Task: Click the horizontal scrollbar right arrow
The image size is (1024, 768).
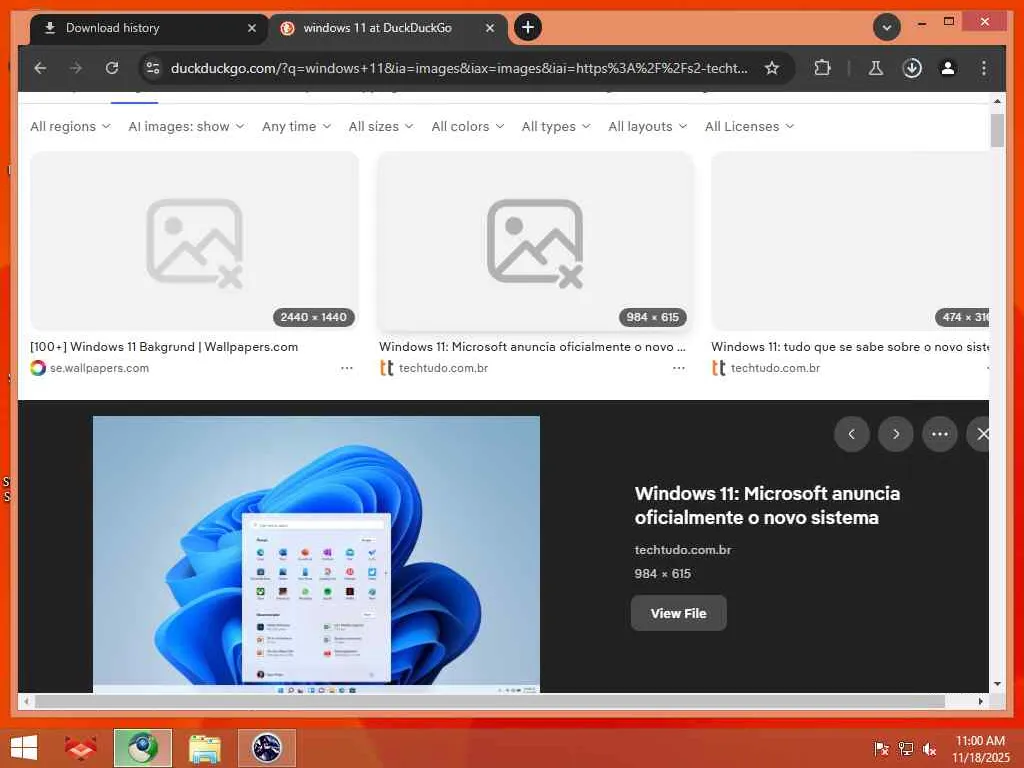Action: click(980, 701)
